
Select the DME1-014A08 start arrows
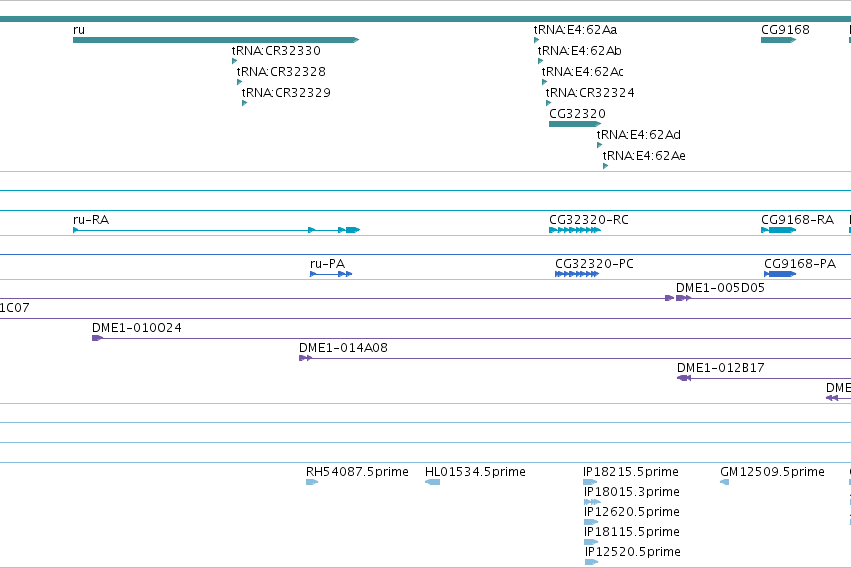tap(306, 358)
